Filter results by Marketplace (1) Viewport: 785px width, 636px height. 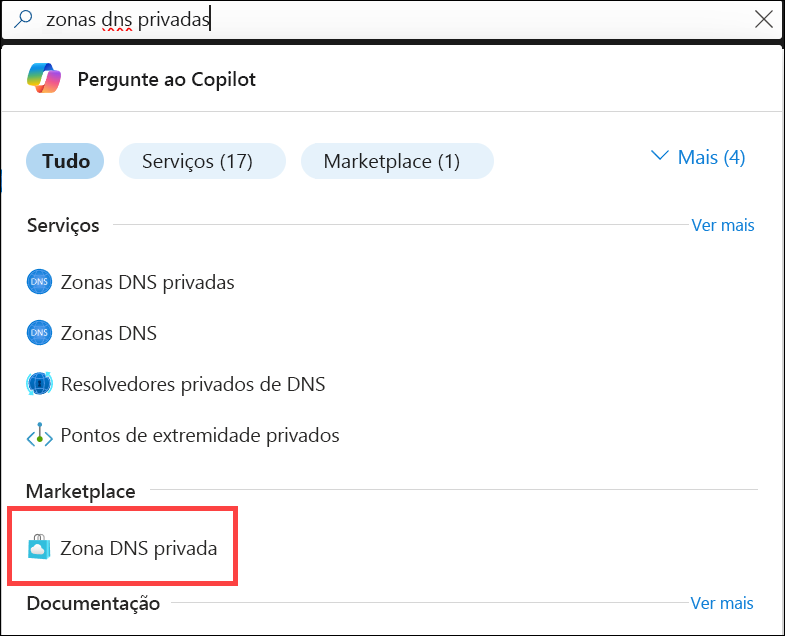(x=392, y=161)
